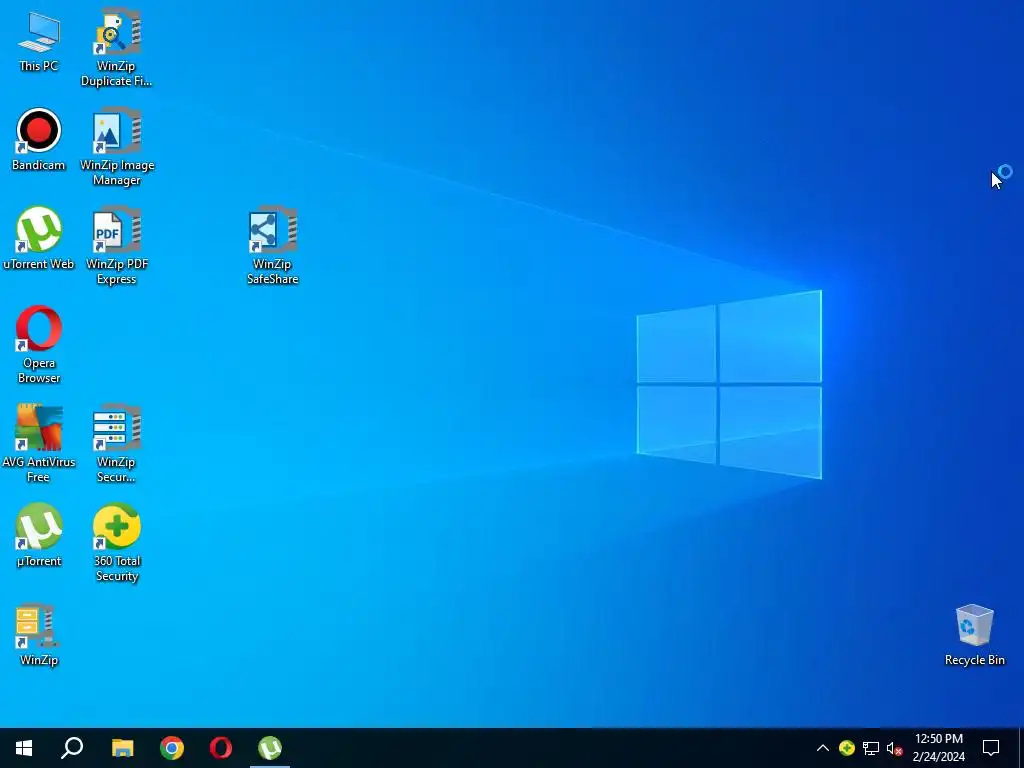Select the WinZip Duplicate Finder shortcut
The height and width of the screenshot is (768, 1024).
116,48
